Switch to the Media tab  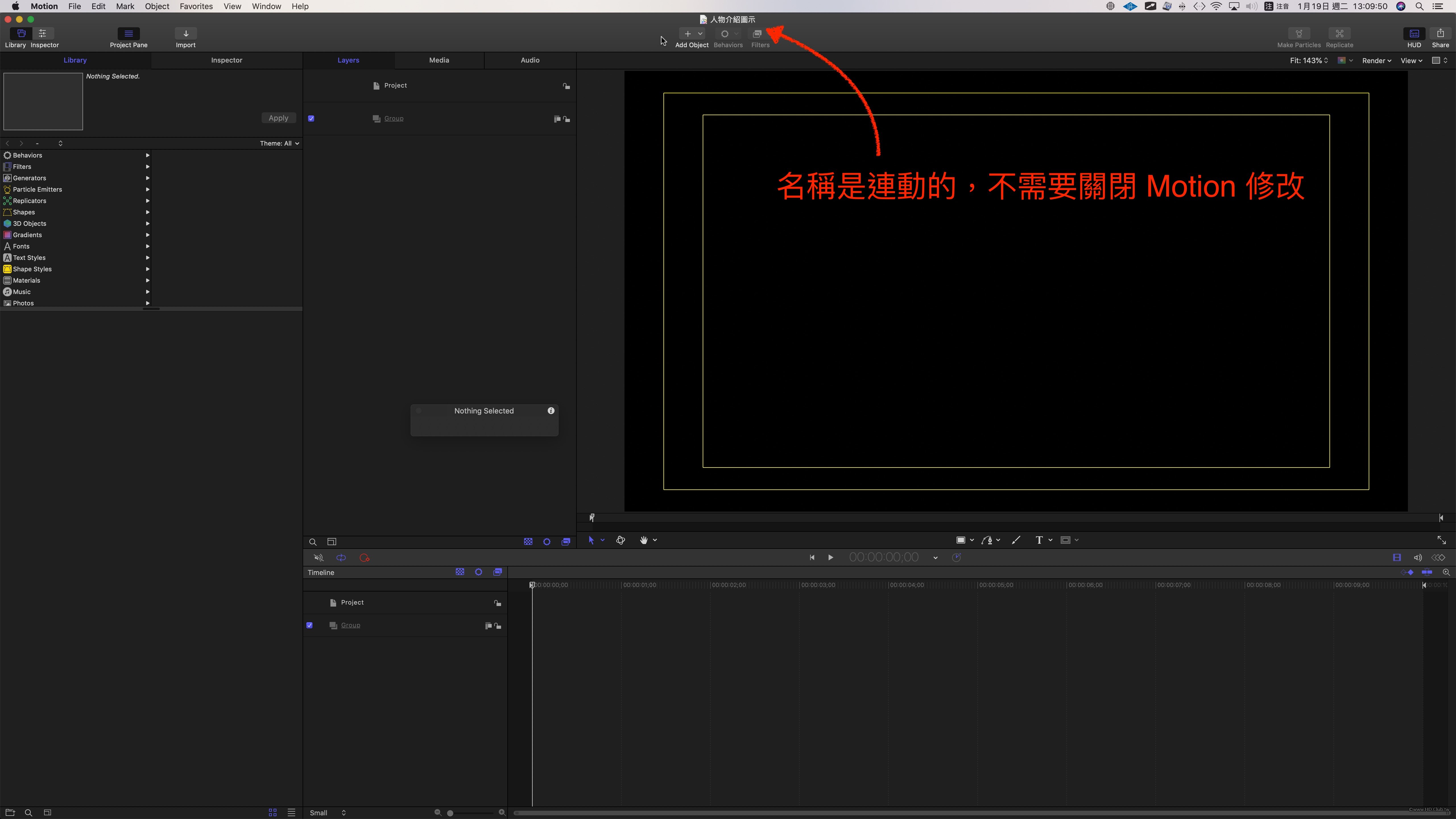click(439, 60)
